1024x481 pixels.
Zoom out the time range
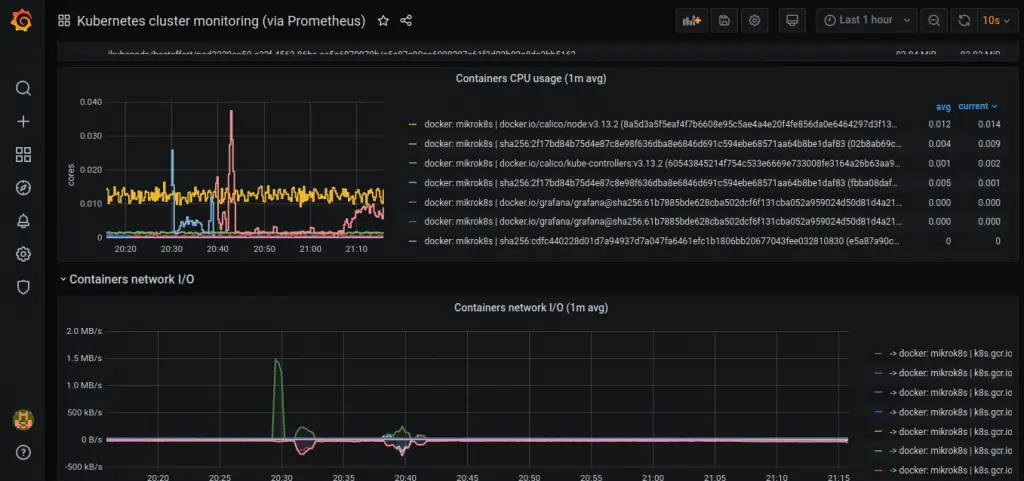click(x=934, y=20)
